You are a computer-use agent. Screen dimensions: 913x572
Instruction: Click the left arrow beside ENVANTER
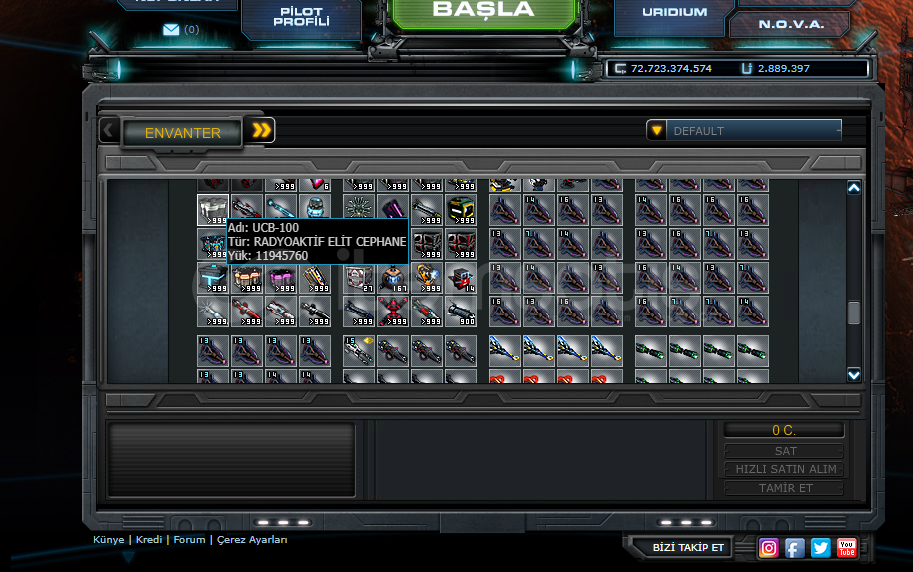tap(108, 130)
